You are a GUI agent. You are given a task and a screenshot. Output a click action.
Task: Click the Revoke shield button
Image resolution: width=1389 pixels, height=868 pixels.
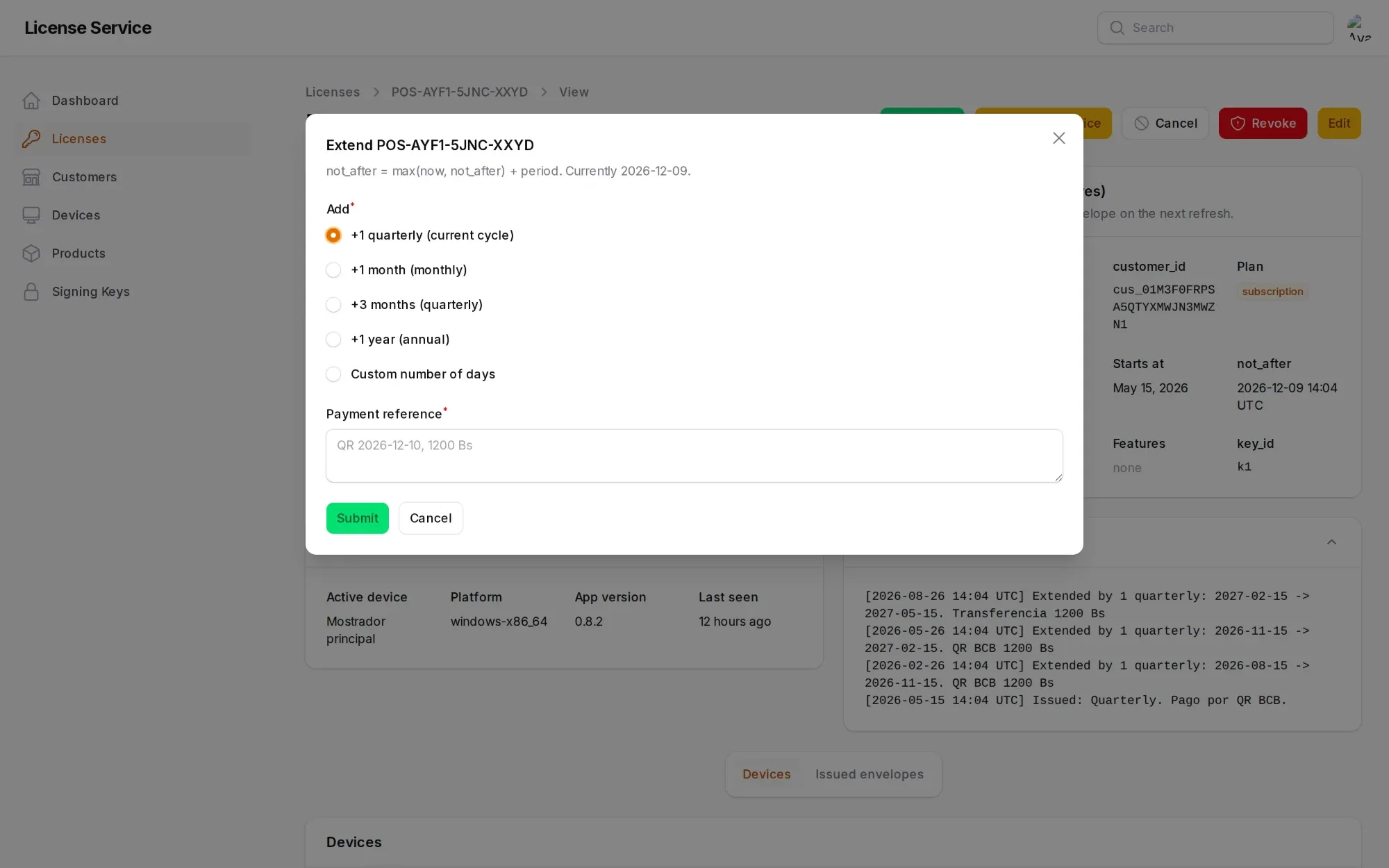click(x=1263, y=124)
